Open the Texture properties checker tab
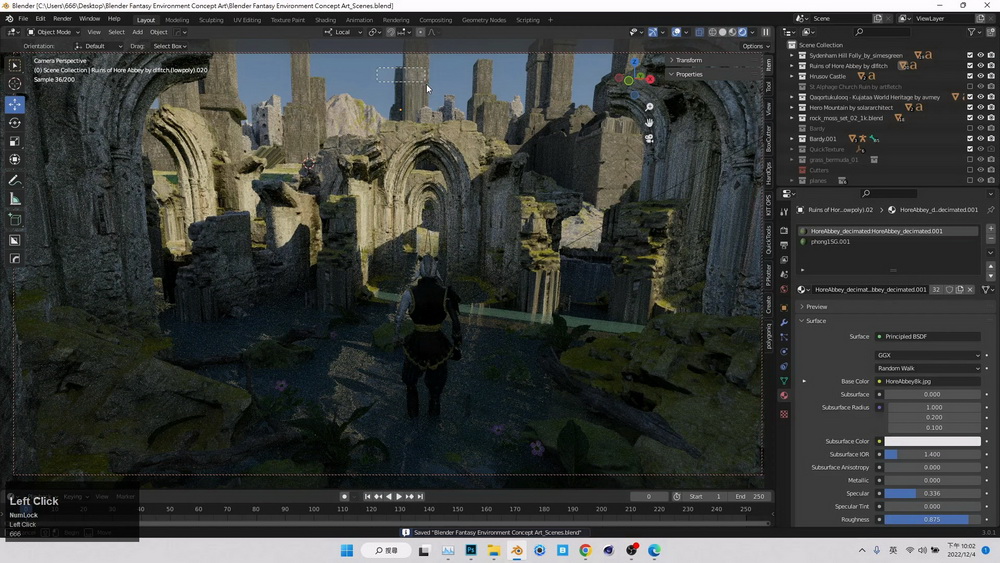 tap(784, 414)
